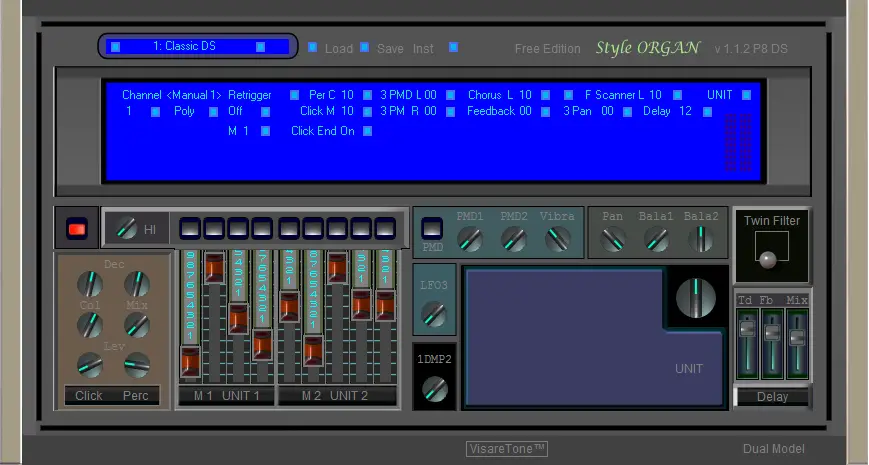Click the PMD2 knob
Viewport: 869px width, 465px height.
(x=513, y=239)
